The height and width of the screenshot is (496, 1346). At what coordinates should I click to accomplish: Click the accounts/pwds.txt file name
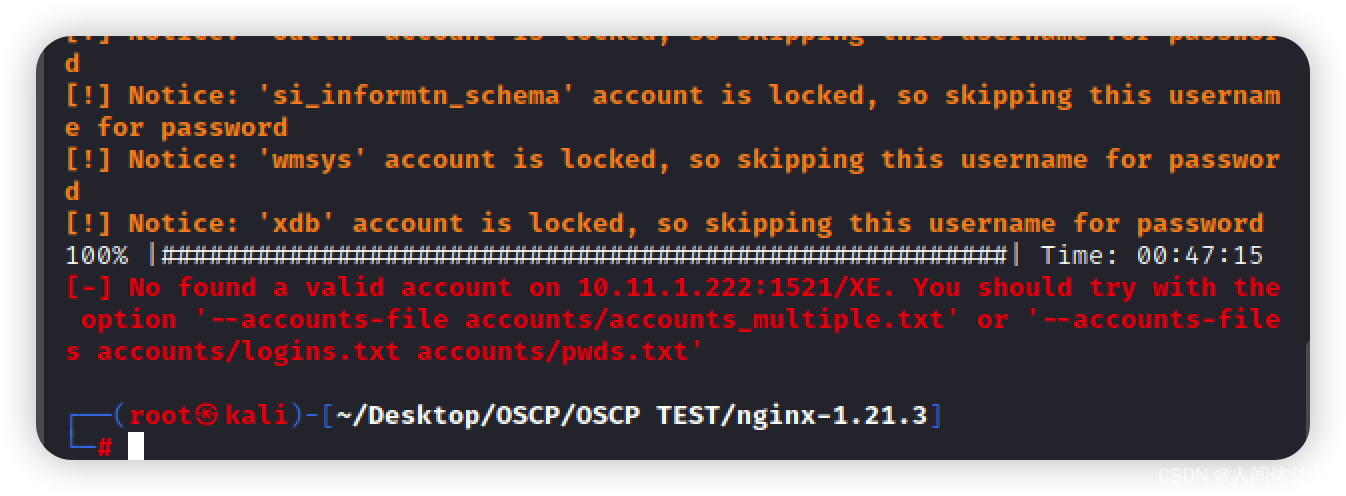pos(553,351)
